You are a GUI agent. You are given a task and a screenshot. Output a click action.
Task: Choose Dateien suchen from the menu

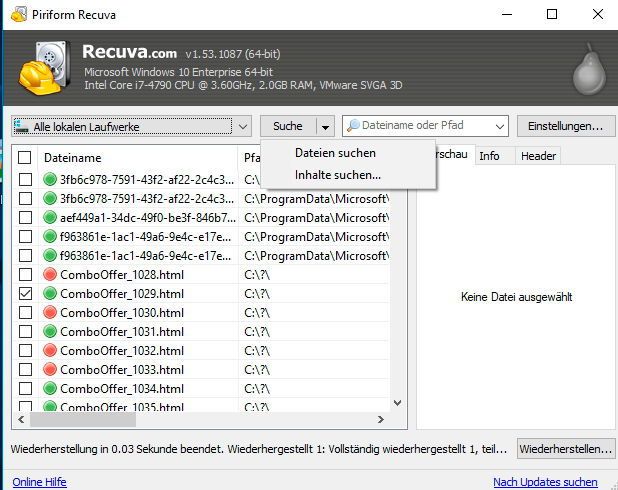click(335, 153)
